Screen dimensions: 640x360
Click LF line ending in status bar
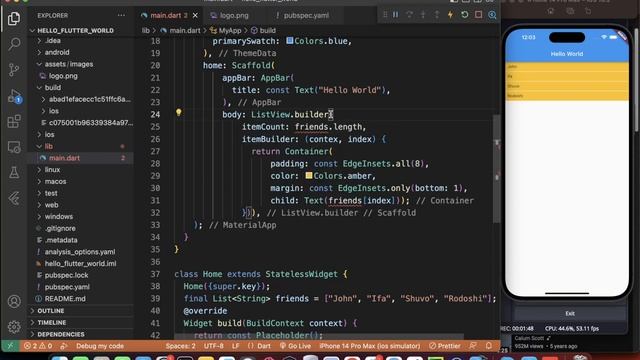point(236,346)
